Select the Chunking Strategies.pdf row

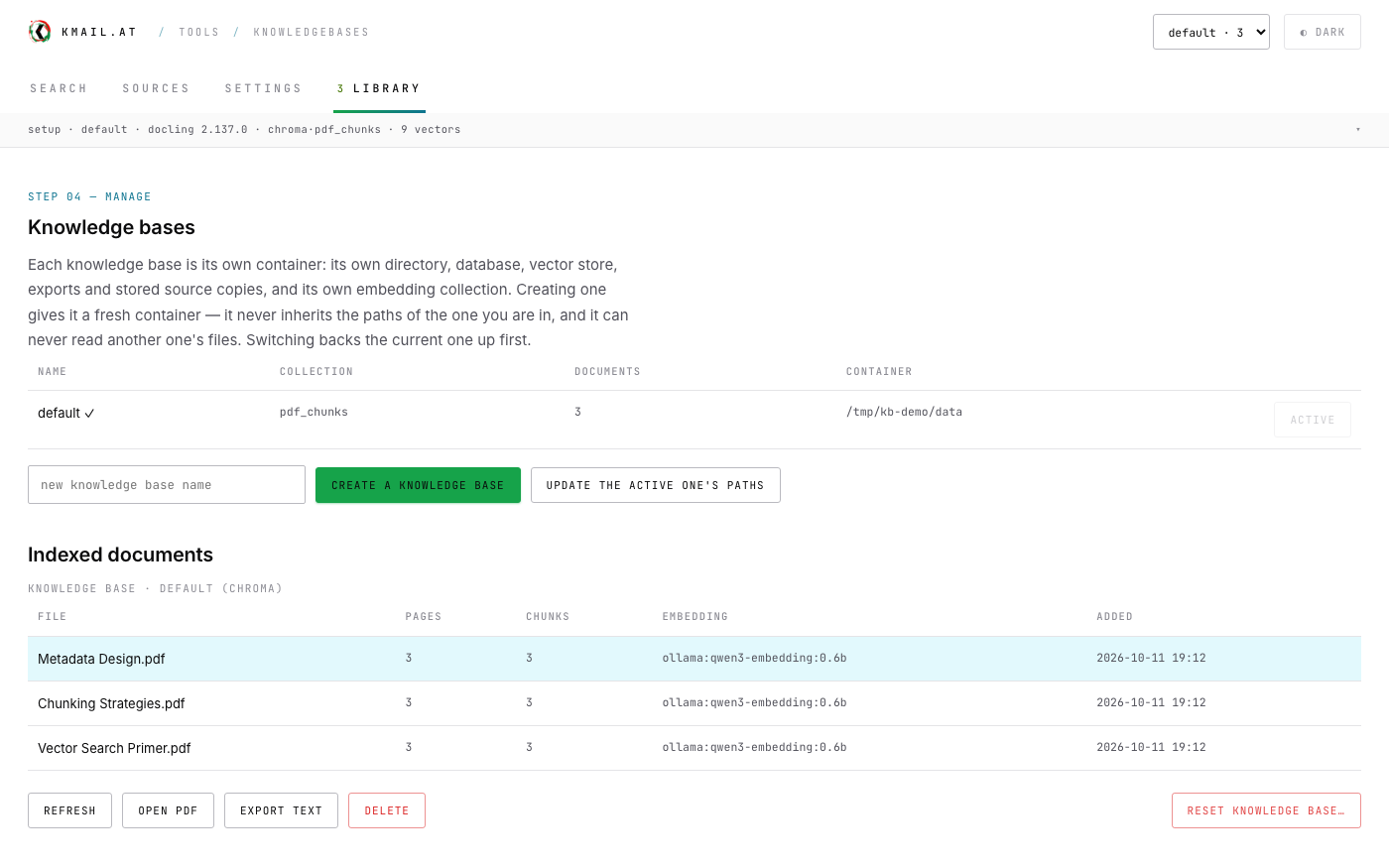click(694, 703)
